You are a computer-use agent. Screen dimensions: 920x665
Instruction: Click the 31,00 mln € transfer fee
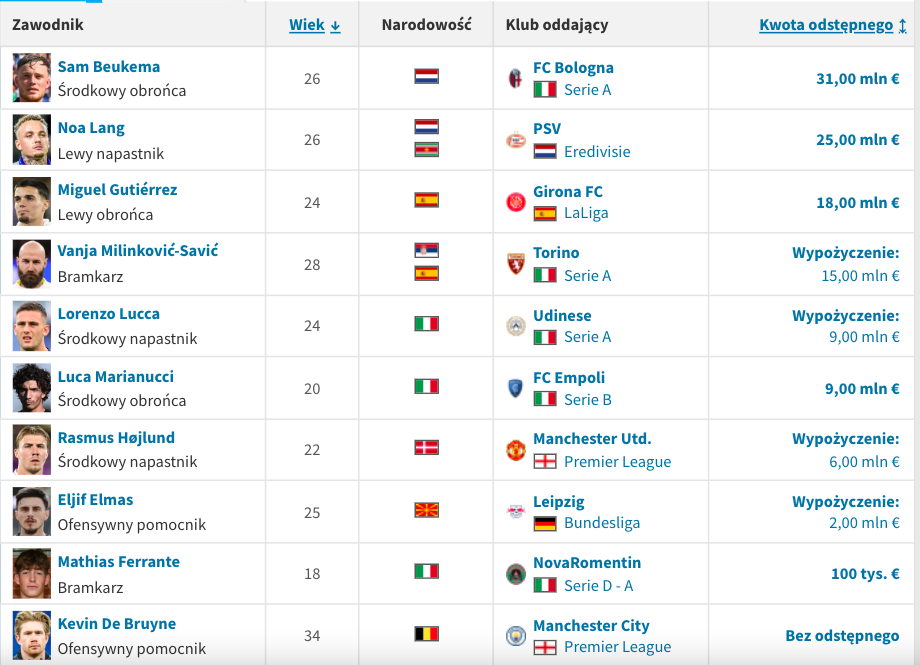coord(857,78)
